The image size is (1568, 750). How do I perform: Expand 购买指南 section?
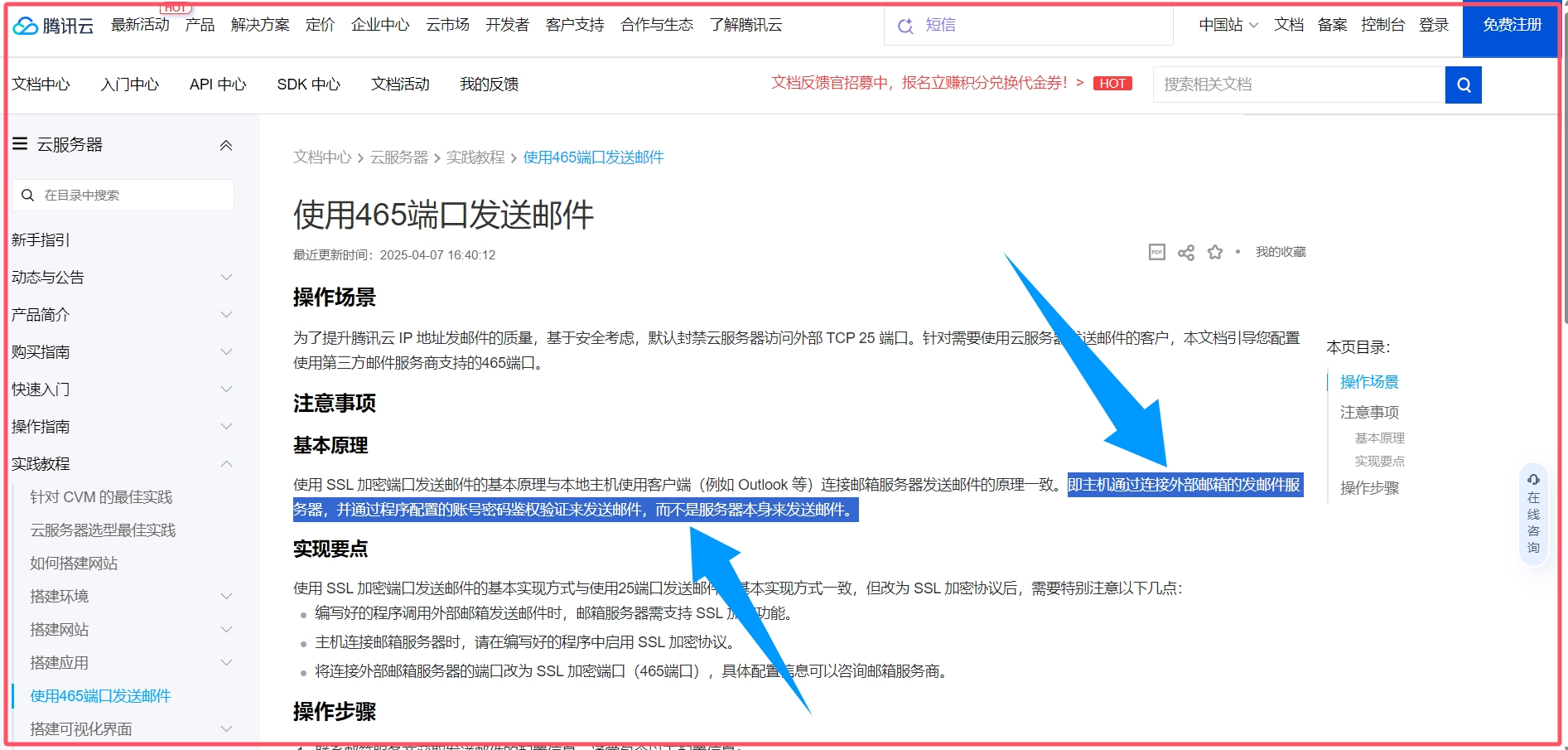[x=226, y=351]
